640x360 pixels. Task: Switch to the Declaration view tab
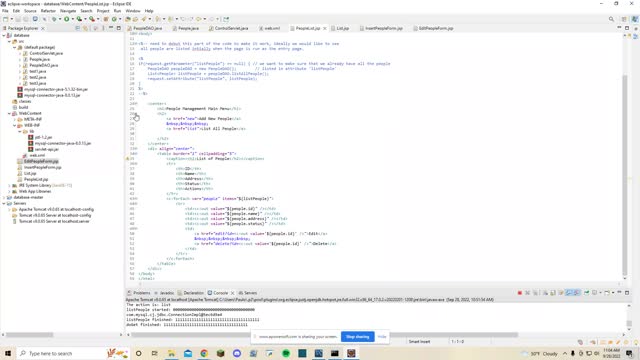pyautogui.click(x=191, y=293)
